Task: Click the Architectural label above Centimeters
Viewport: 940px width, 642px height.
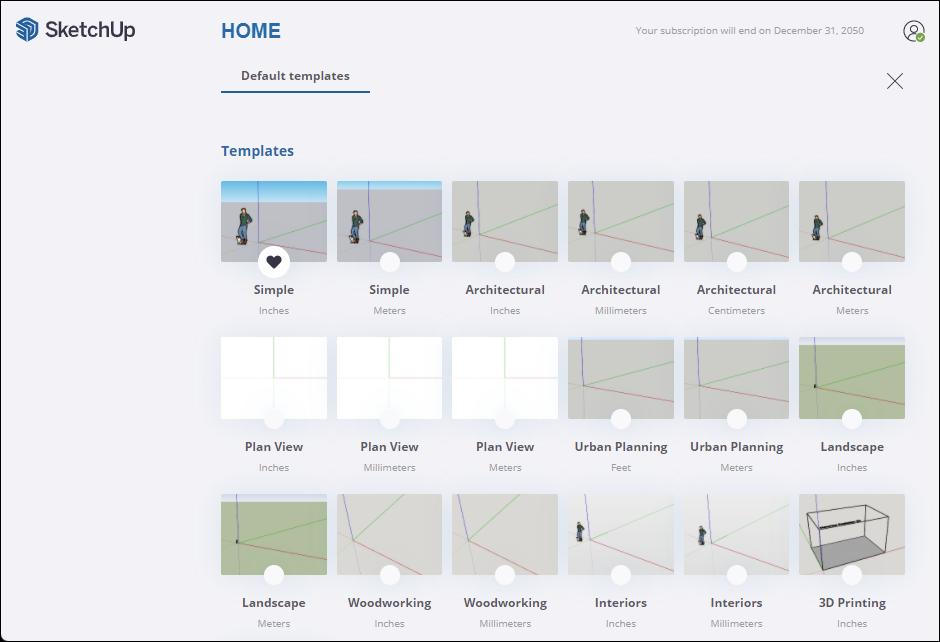Action: 736,290
